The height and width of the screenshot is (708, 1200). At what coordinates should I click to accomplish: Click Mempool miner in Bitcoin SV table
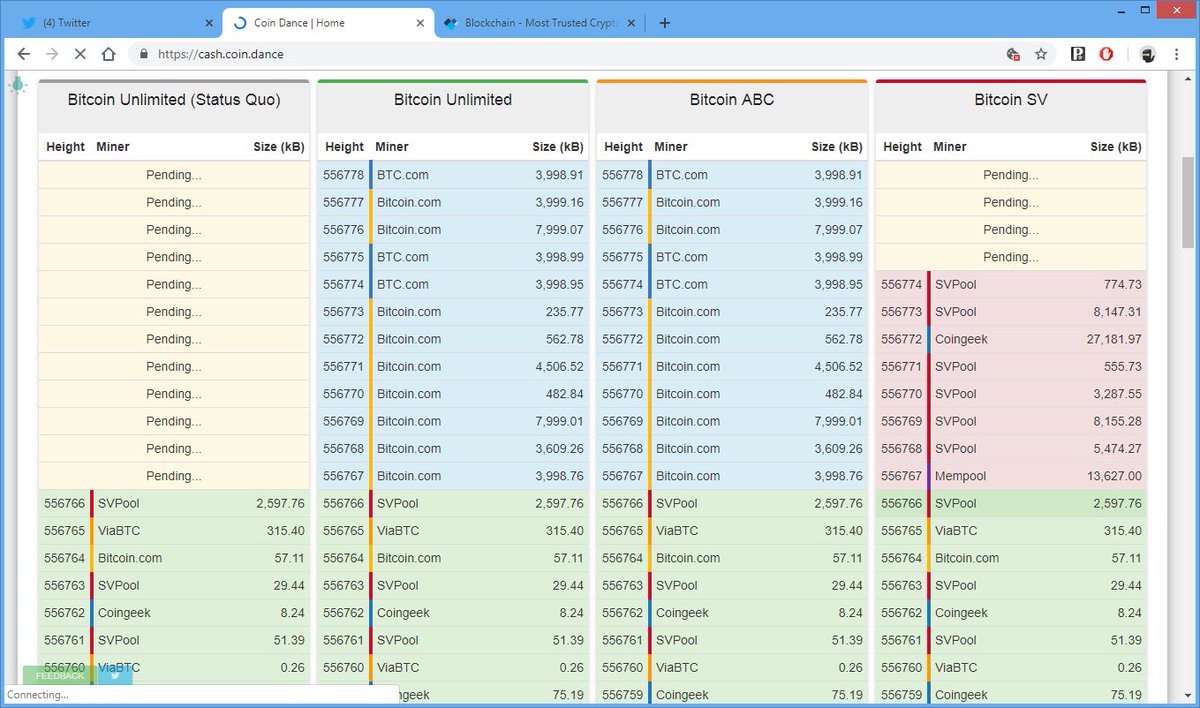960,476
